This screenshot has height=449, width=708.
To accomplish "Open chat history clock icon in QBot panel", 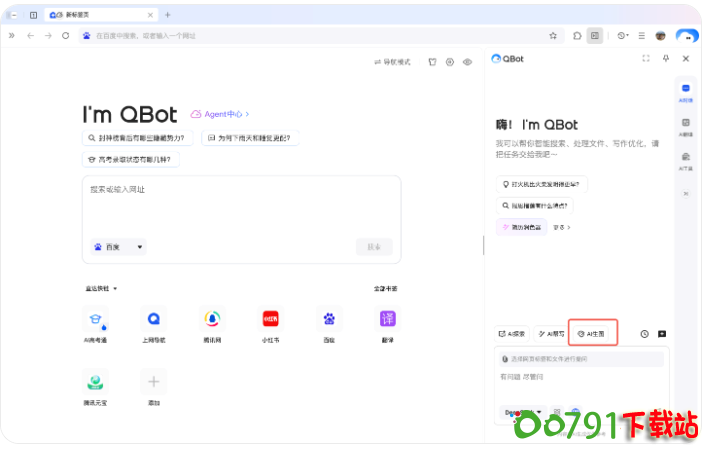I will [x=644, y=333].
